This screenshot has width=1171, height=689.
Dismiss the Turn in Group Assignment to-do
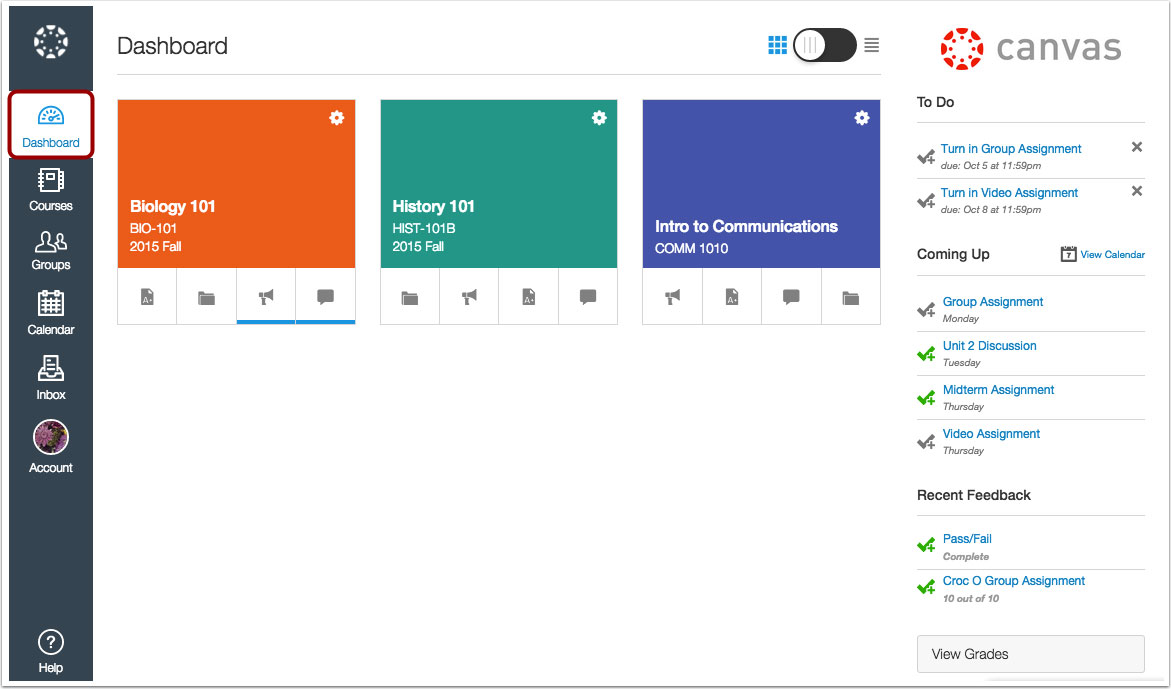(1136, 146)
